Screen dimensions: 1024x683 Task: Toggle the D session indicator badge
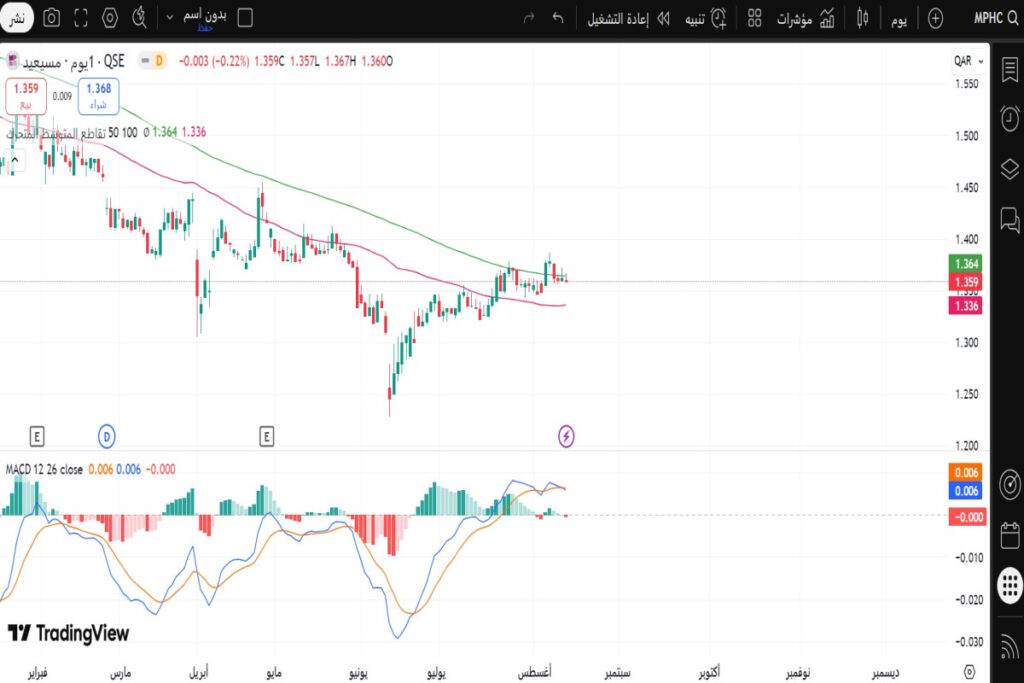[158, 62]
